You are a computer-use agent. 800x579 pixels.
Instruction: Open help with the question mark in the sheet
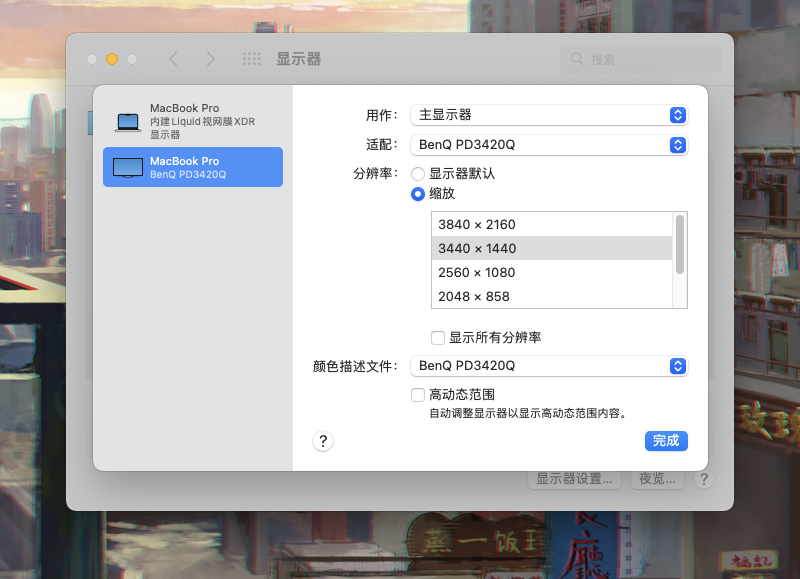(x=323, y=441)
